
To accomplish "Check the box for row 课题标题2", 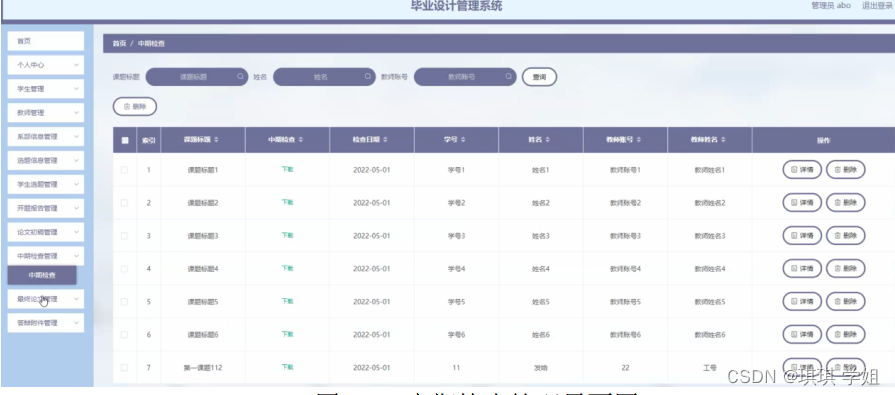I will pyautogui.click(x=124, y=203).
